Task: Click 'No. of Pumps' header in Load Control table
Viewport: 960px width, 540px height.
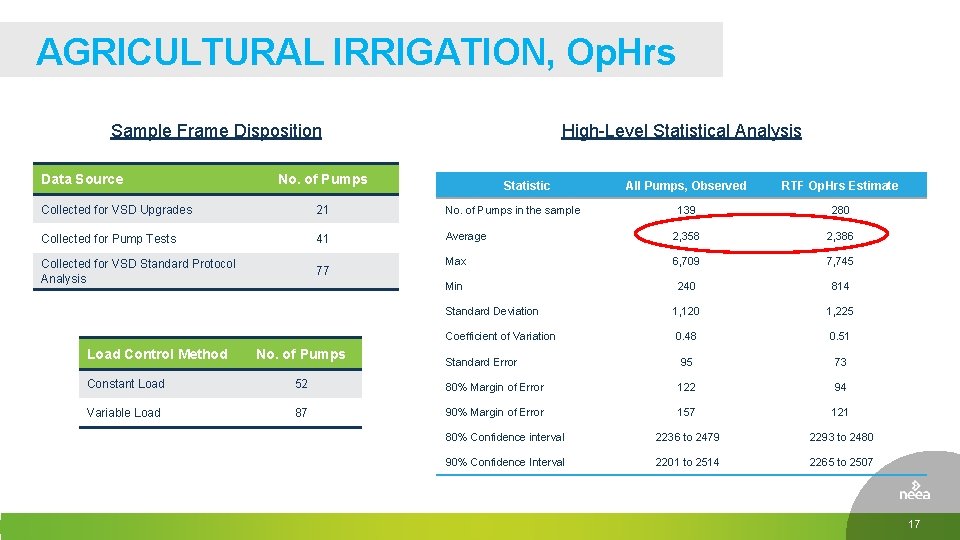Action: 301,354
